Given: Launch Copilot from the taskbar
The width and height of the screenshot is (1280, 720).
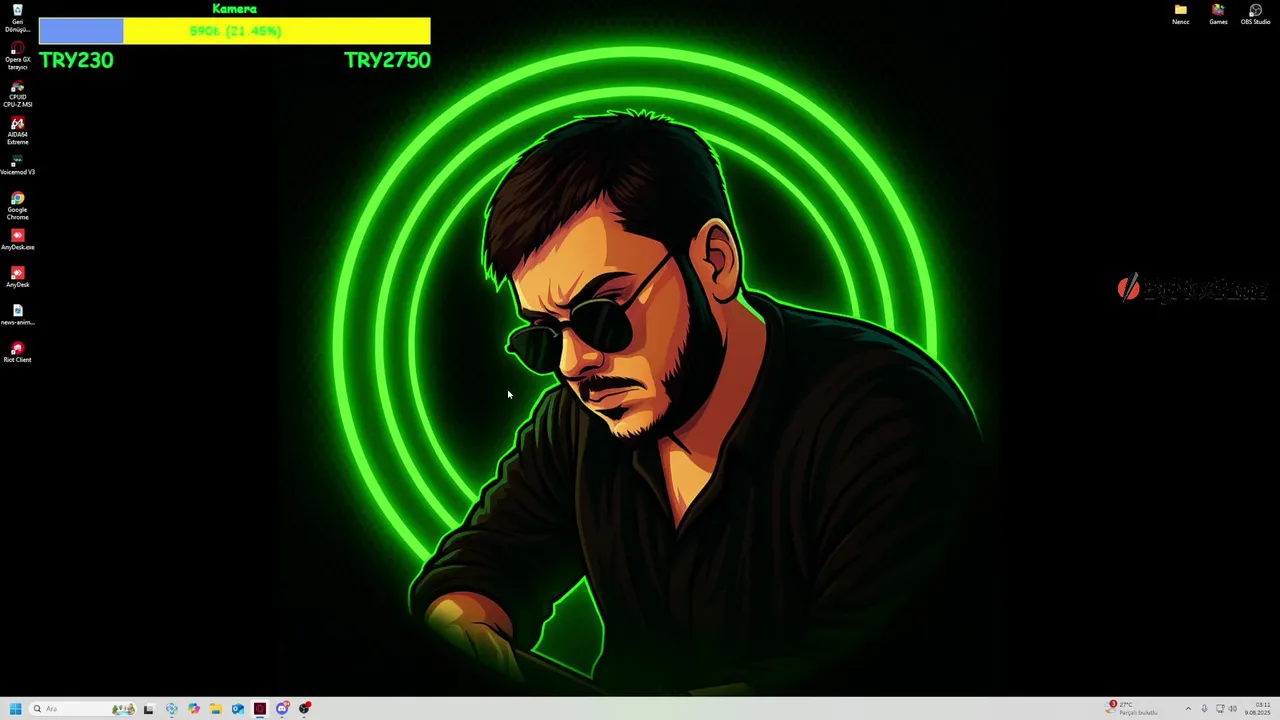Looking at the screenshot, I should [194, 709].
